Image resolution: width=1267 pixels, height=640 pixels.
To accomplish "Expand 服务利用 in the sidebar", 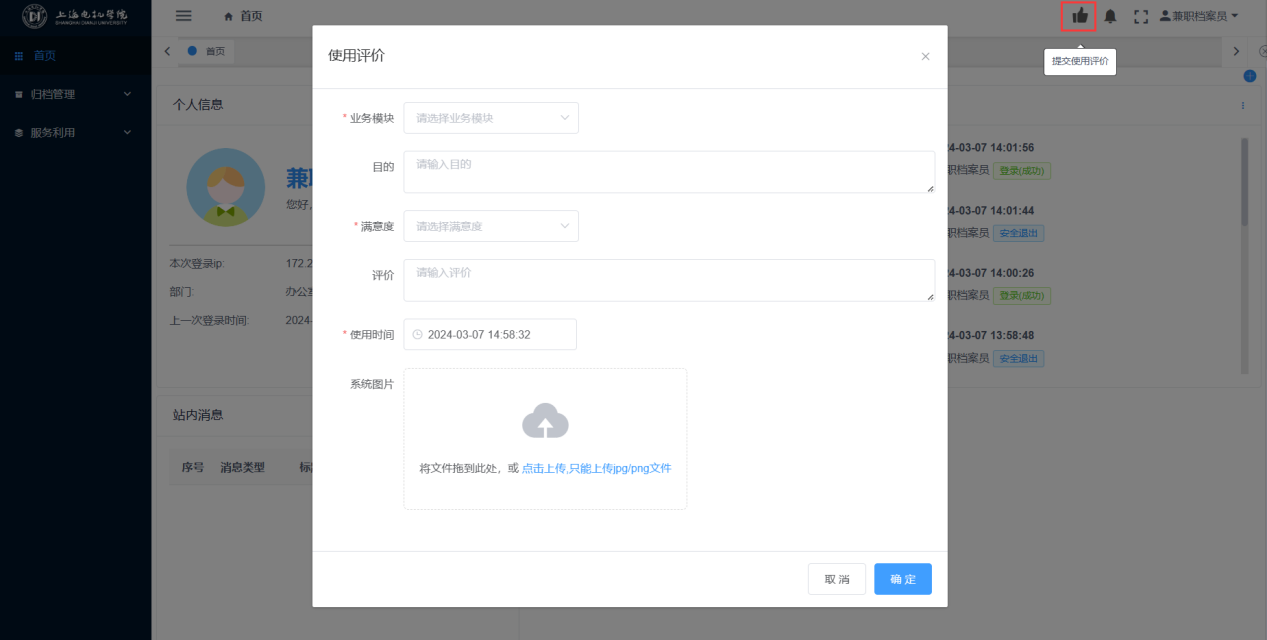I will coord(75,132).
